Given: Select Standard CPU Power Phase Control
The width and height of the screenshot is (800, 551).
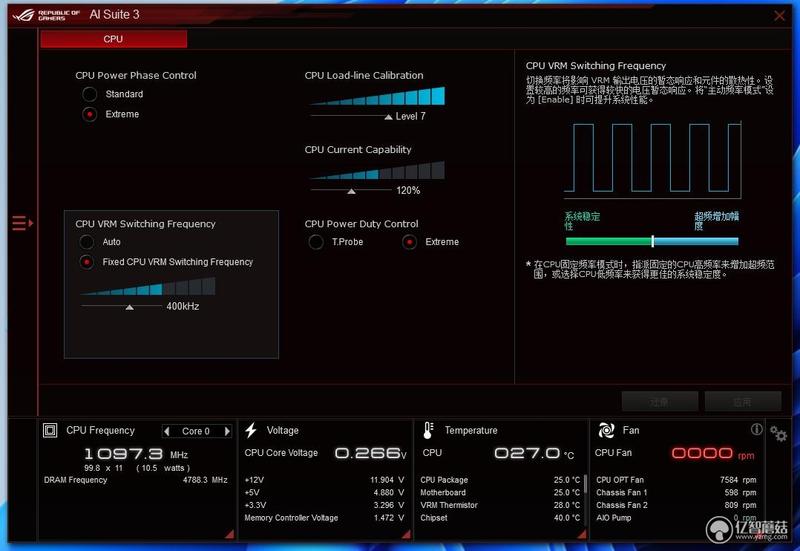Looking at the screenshot, I should click(90, 94).
